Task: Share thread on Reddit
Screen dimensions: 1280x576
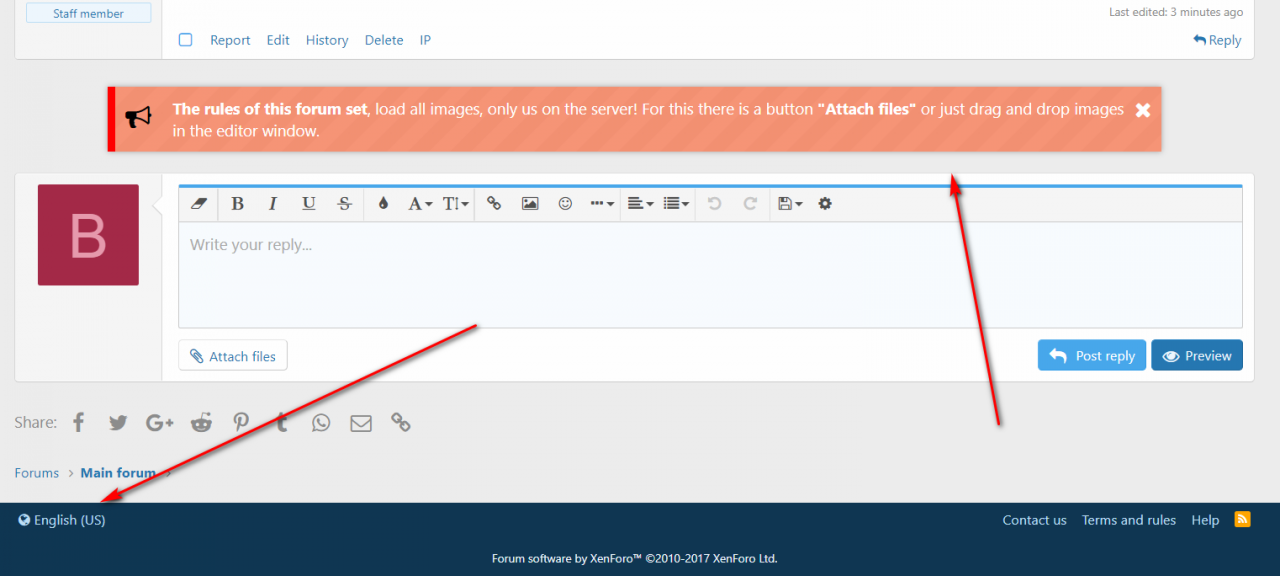Action: point(202,423)
